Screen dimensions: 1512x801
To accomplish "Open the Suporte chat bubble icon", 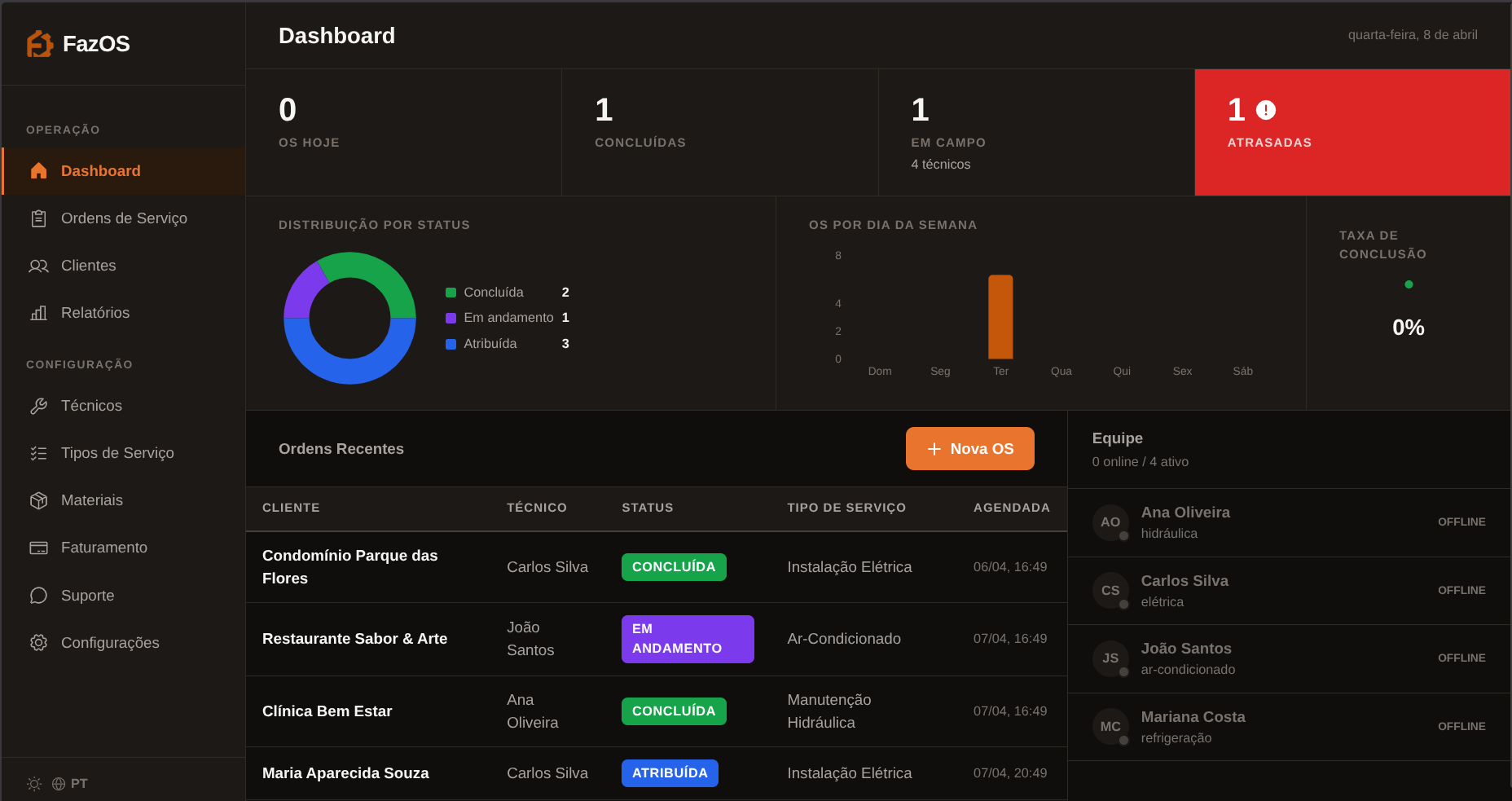I will tap(38, 596).
